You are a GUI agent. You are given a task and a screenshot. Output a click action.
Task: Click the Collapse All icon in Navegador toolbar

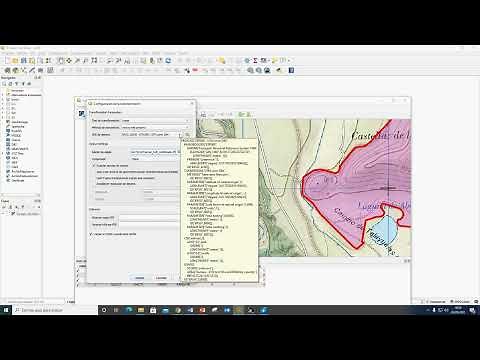tap(23, 84)
